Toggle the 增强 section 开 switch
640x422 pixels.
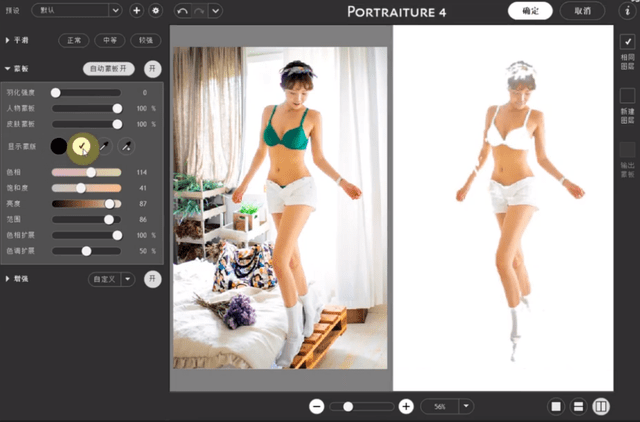click(x=153, y=279)
